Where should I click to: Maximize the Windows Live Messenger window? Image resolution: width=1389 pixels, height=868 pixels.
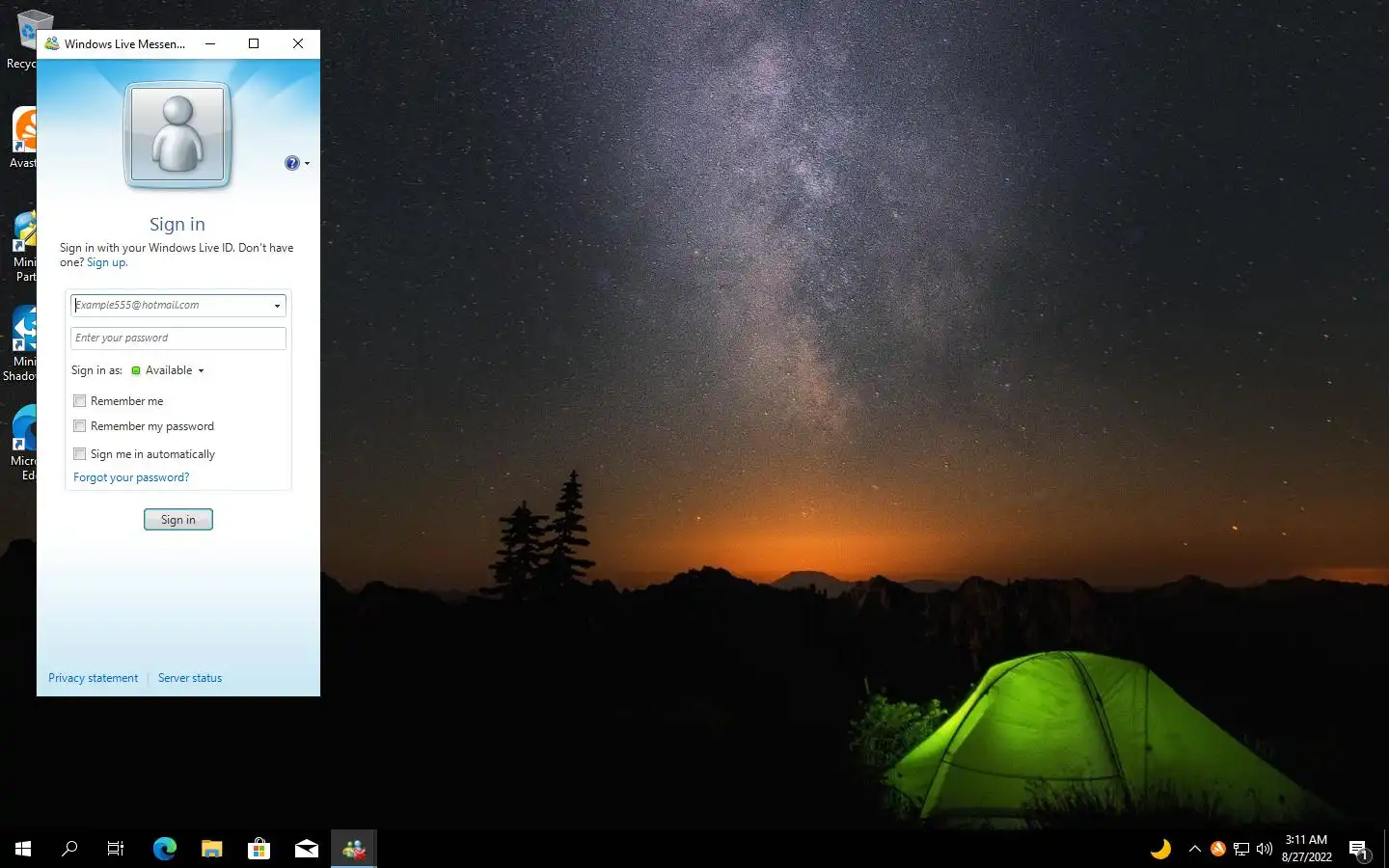coord(254,43)
